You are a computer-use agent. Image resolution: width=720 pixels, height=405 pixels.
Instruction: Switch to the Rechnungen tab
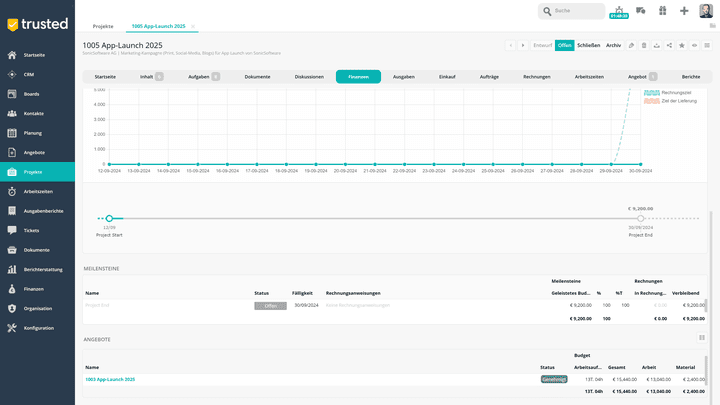[536, 76]
